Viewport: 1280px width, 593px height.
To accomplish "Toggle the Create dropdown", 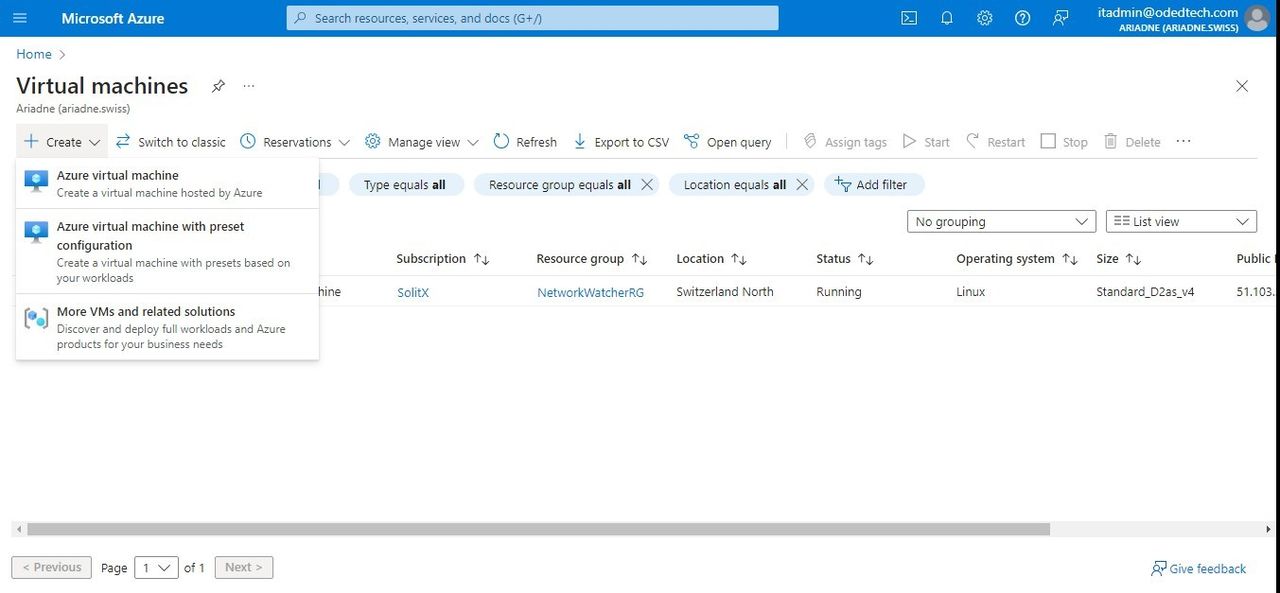I will tap(62, 142).
